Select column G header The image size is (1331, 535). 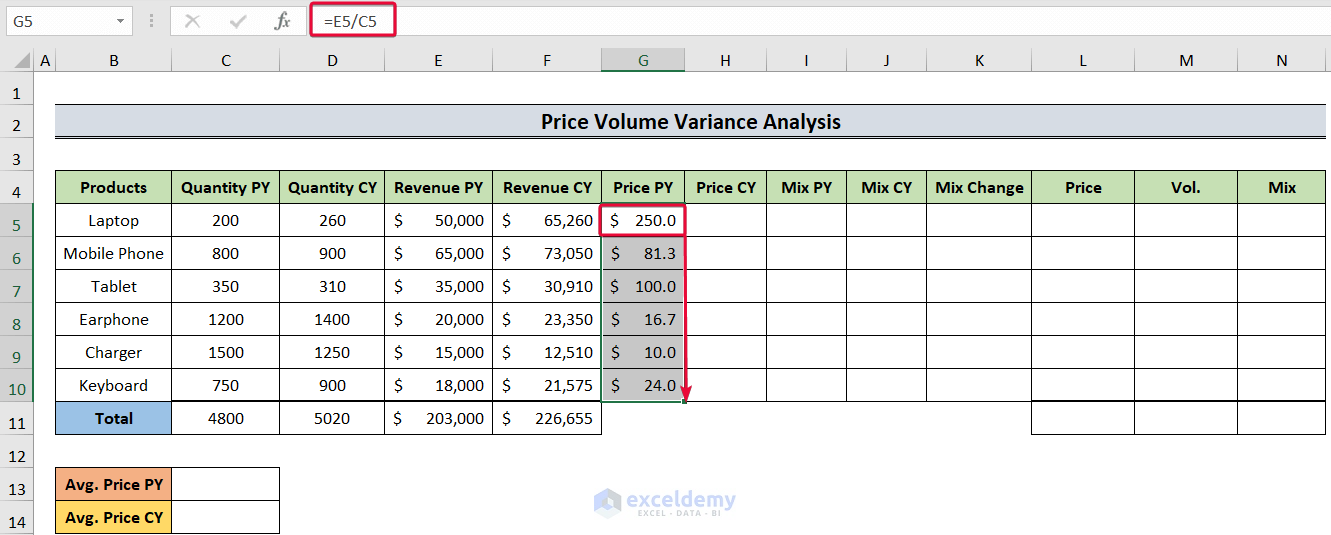pyautogui.click(x=643, y=61)
